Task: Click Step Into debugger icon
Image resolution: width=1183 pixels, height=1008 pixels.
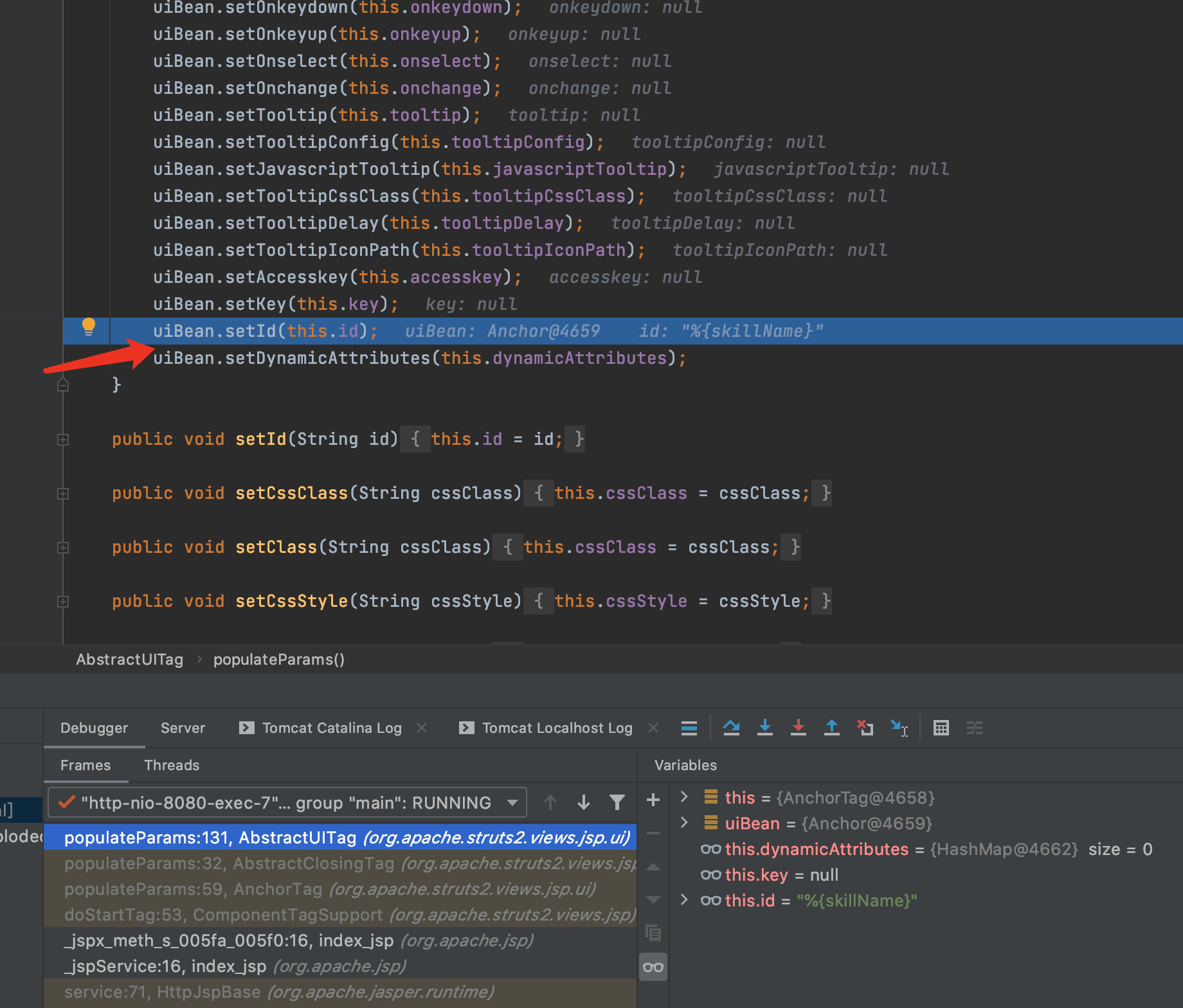Action: click(765, 728)
